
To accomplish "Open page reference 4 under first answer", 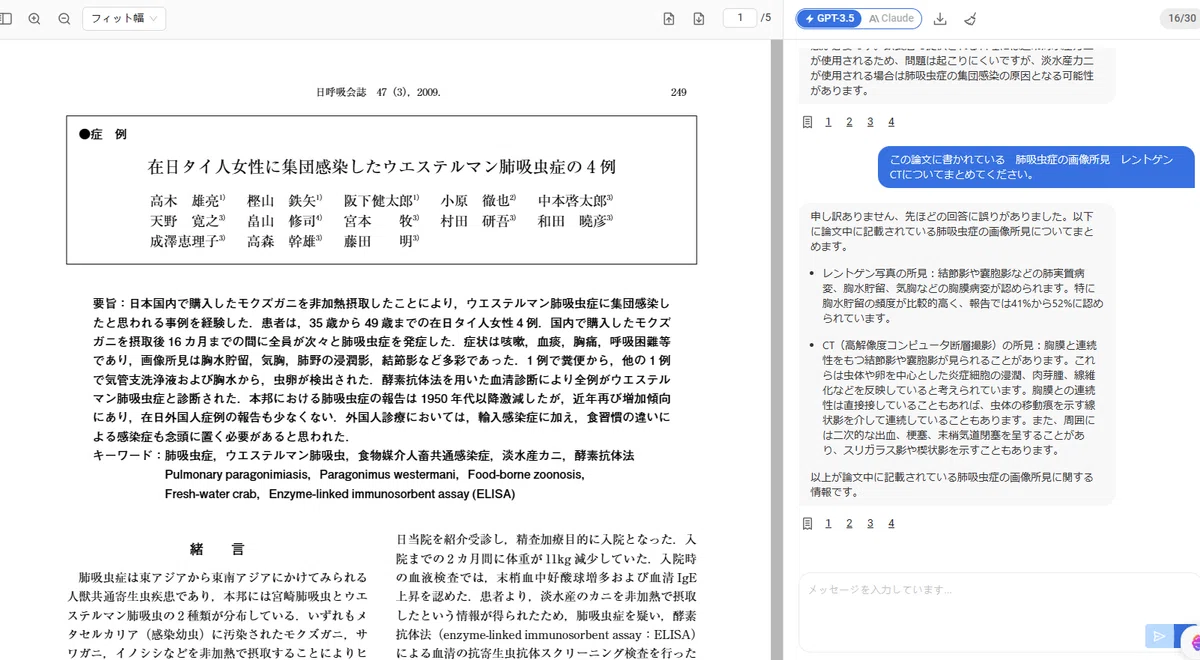I will pyautogui.click(x=891, y=122).
